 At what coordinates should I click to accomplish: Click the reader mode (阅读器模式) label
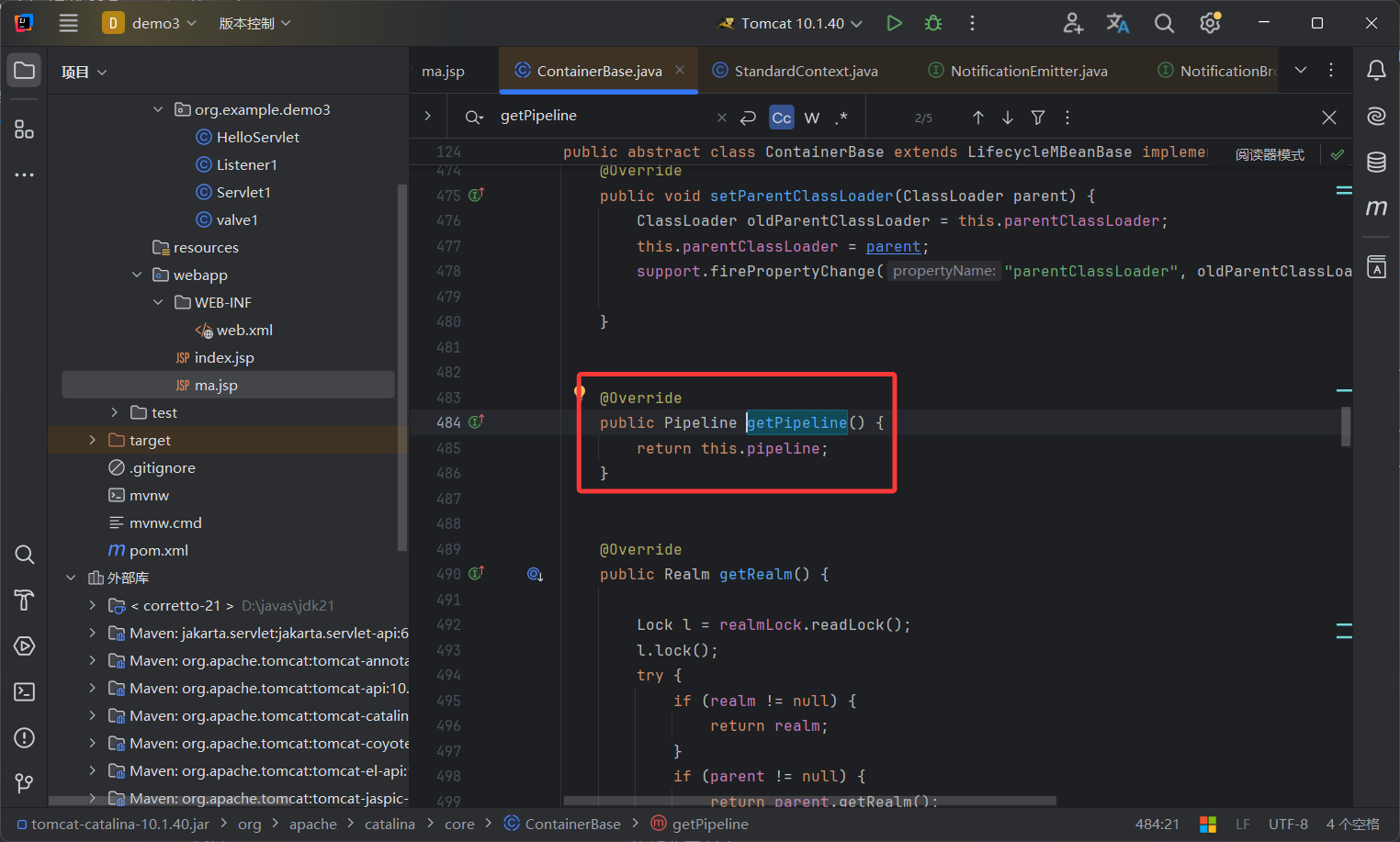(x=1269, y=154)
